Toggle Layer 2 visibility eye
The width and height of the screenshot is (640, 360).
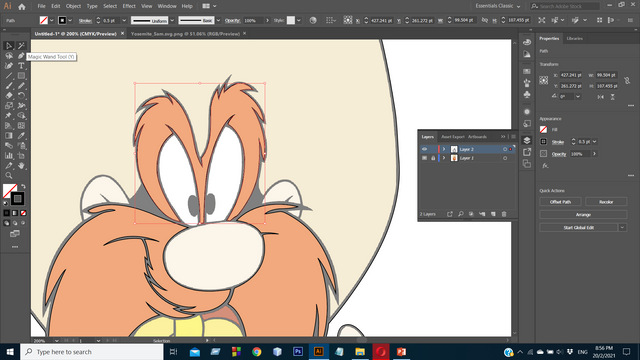click(x=424, y=149)
